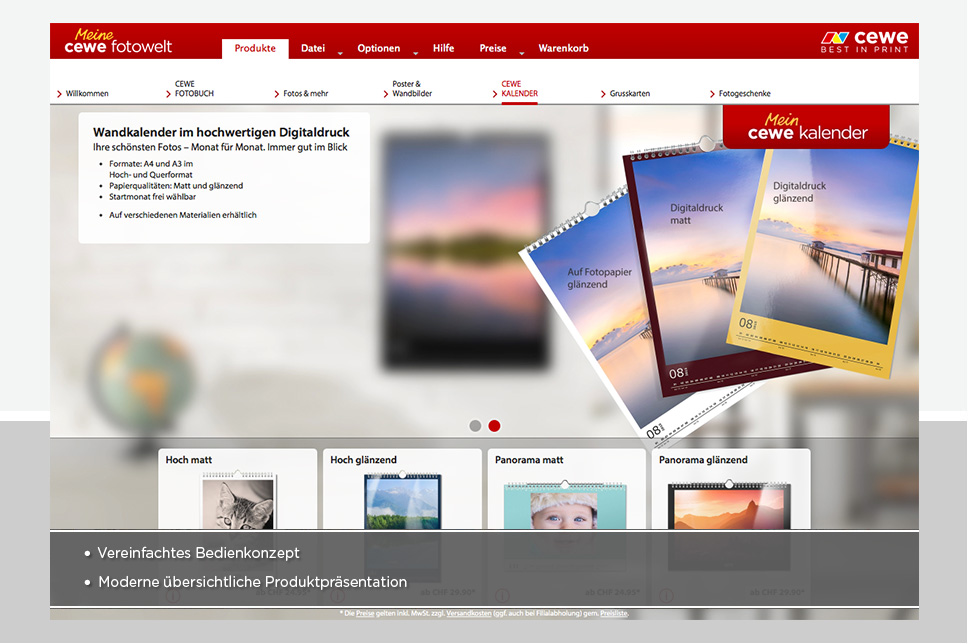Click 'Startmonat frei wählbar' bullet text
Screen dimensions: 968x644
coord(152,197)
